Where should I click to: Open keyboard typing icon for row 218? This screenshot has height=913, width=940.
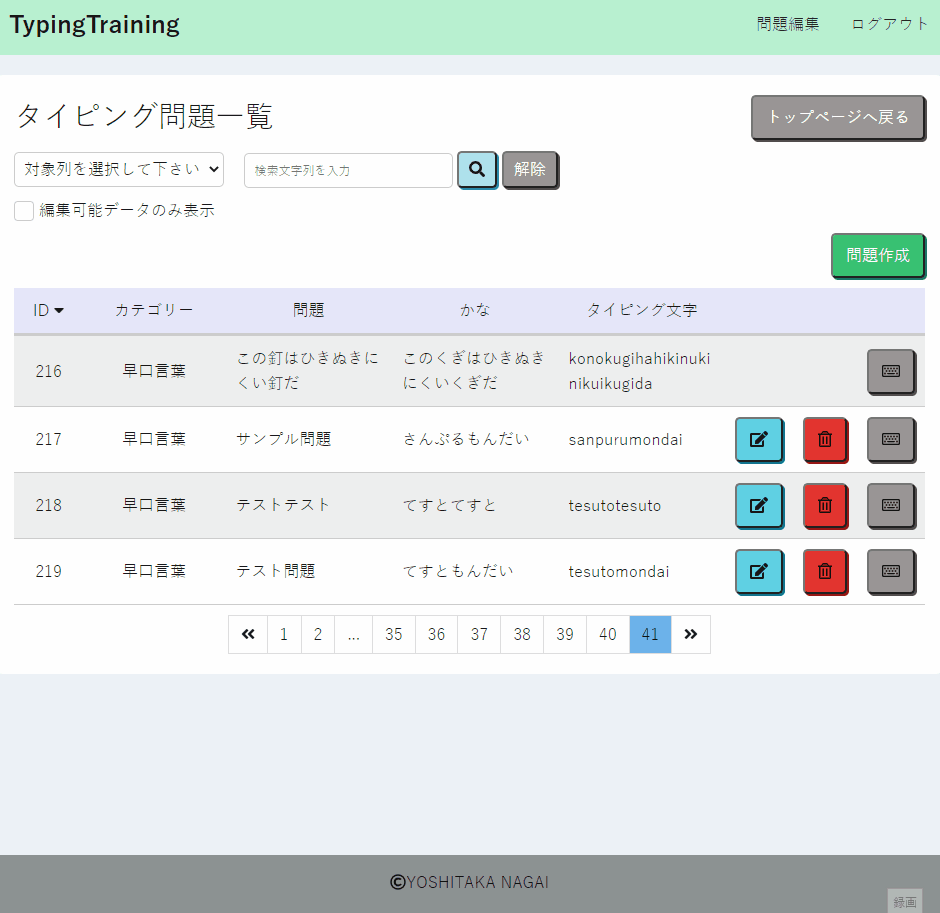(891, 505)
